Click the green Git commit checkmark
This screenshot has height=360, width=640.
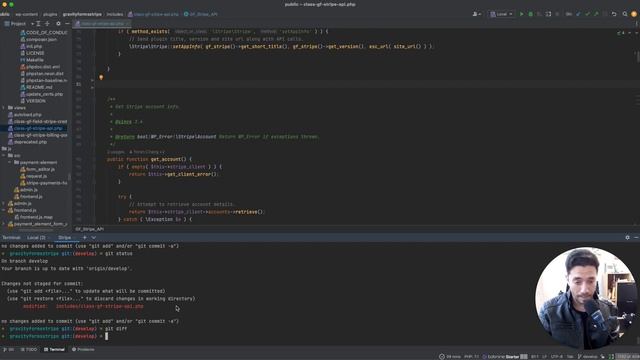[587, 14]
